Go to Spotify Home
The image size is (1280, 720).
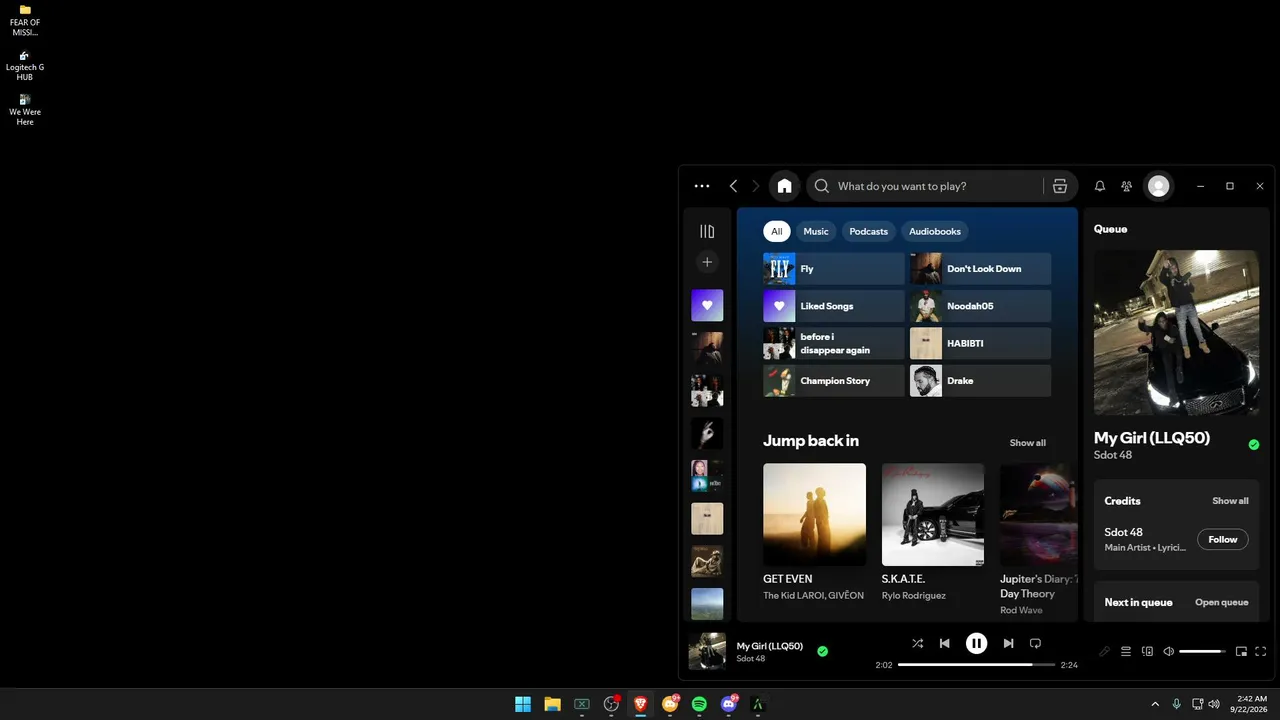tap(785, 186)
